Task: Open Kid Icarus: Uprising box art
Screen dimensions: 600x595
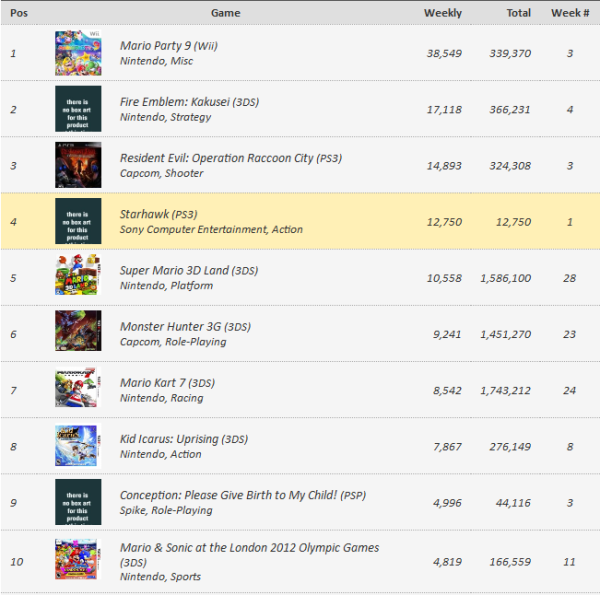Action: 78,446
